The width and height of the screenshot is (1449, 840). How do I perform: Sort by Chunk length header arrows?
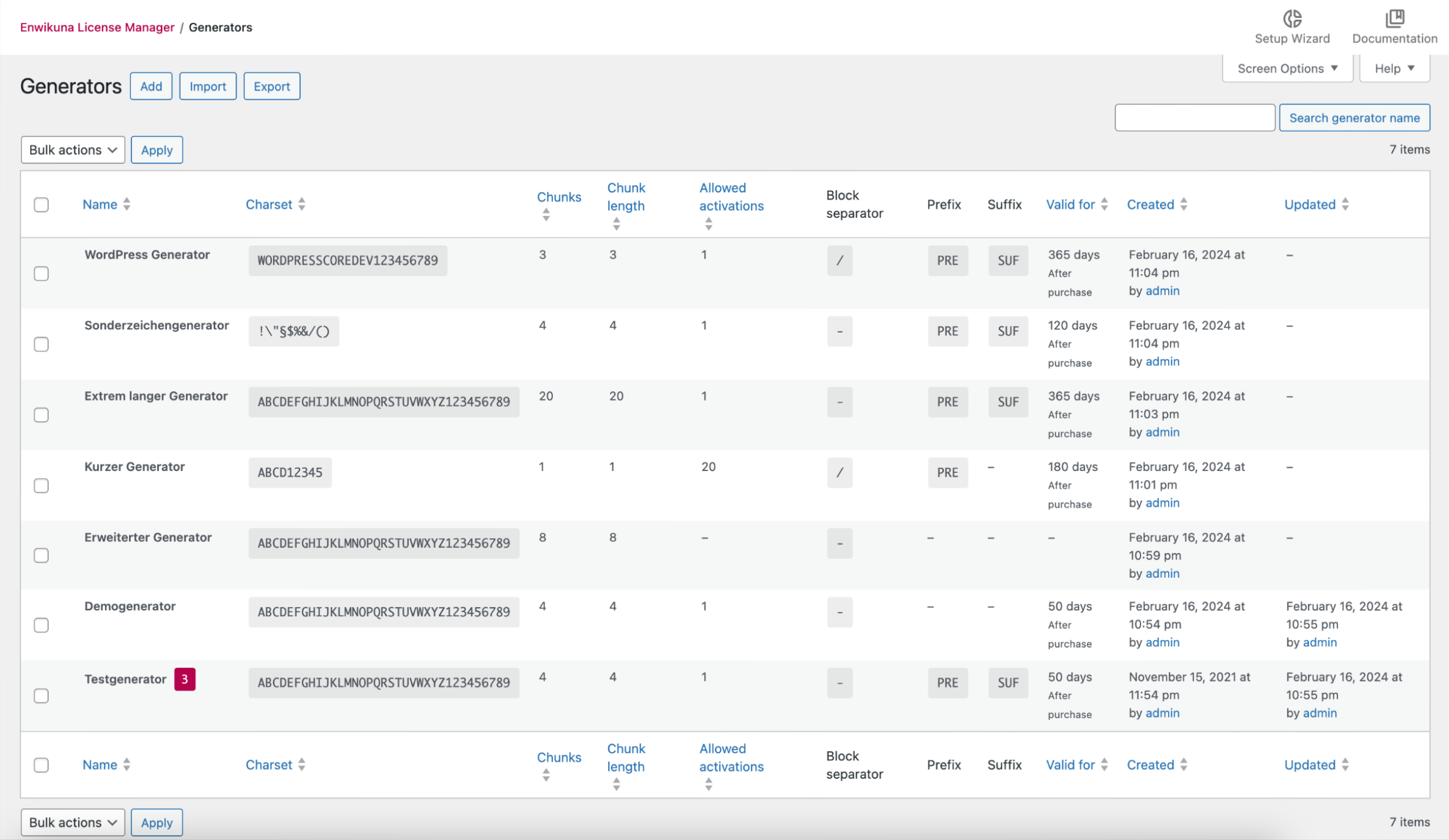coord(616,224)
